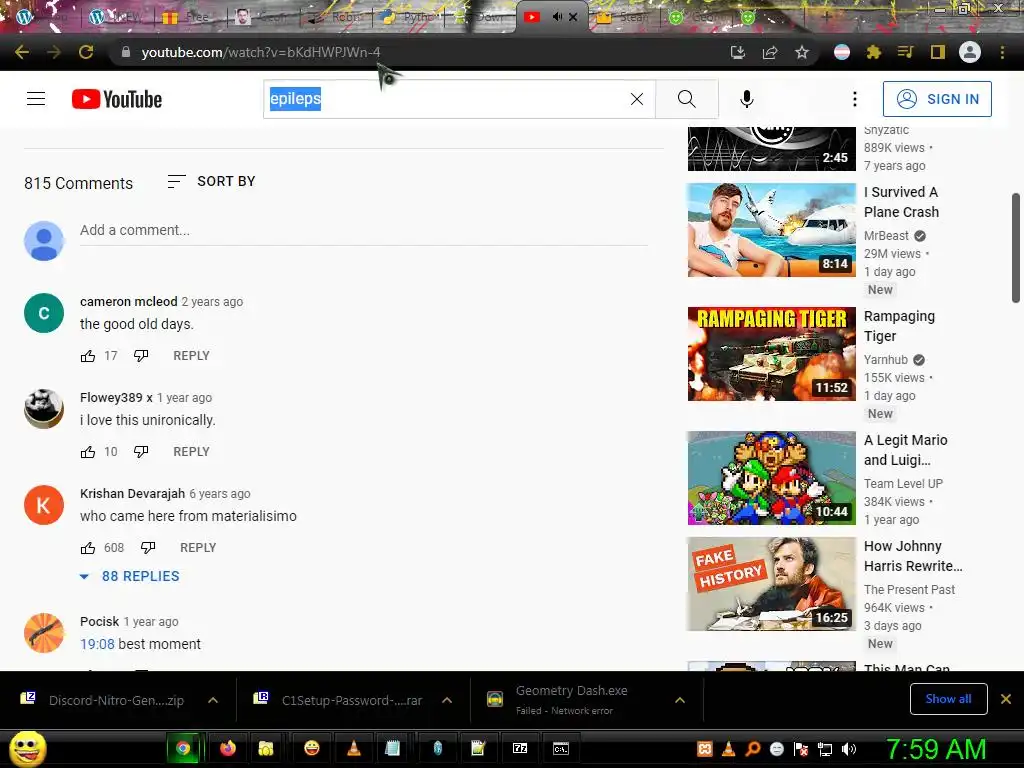Image resolution: width=1024 pixels, height=768 pixels.
Task: Reply to Krishan Devarajah's comment
Action: (198, 548)
